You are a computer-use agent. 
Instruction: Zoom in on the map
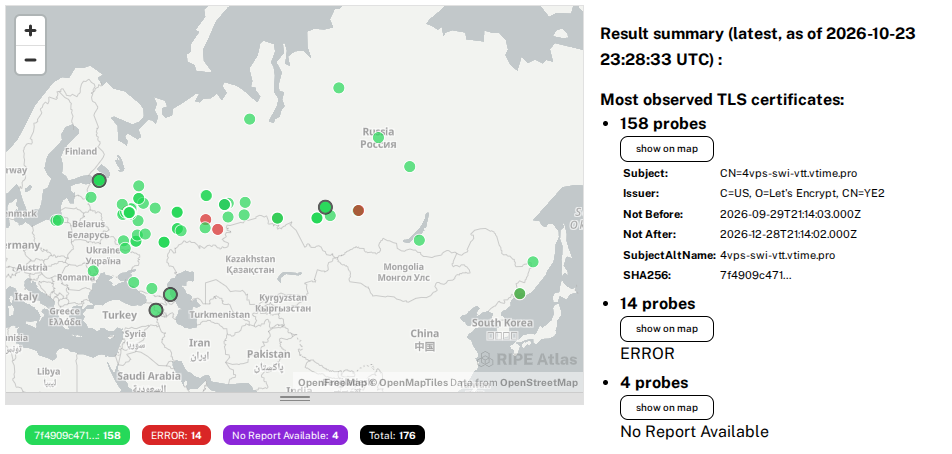point(30,31)
